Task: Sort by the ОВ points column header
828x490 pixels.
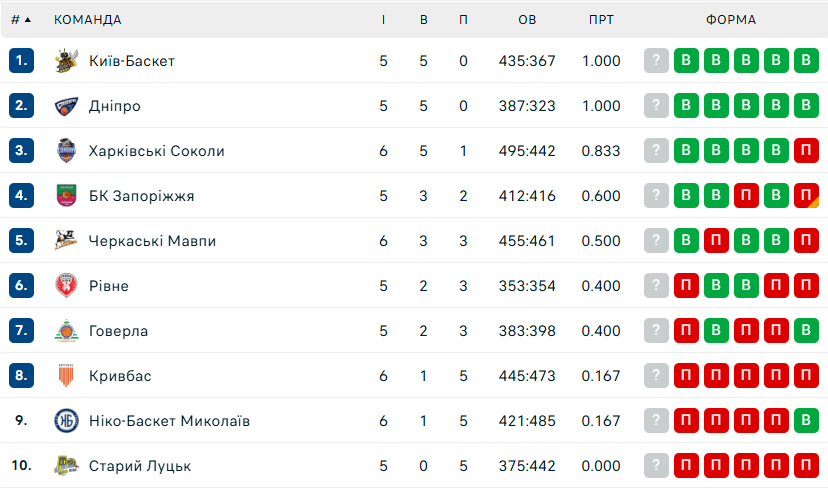Action: pos(527,20)
